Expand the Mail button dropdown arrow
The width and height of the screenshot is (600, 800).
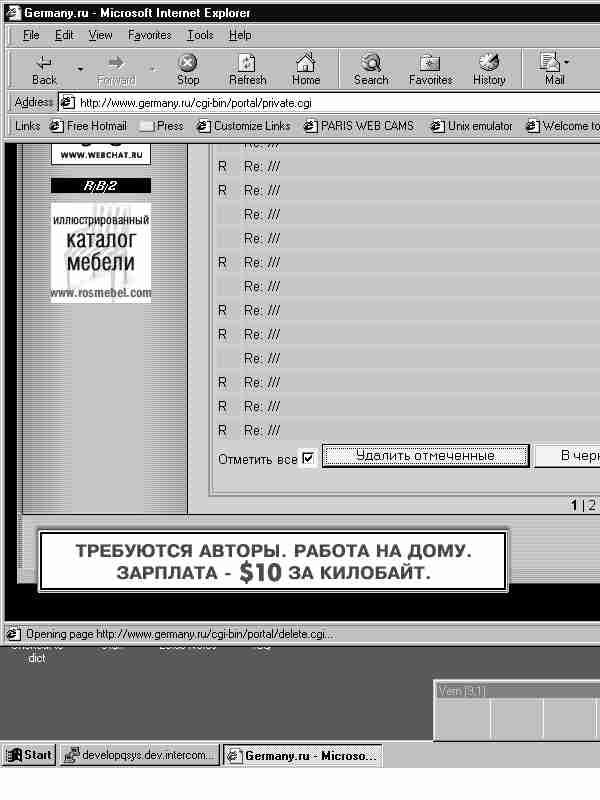[x=568, y=62]
